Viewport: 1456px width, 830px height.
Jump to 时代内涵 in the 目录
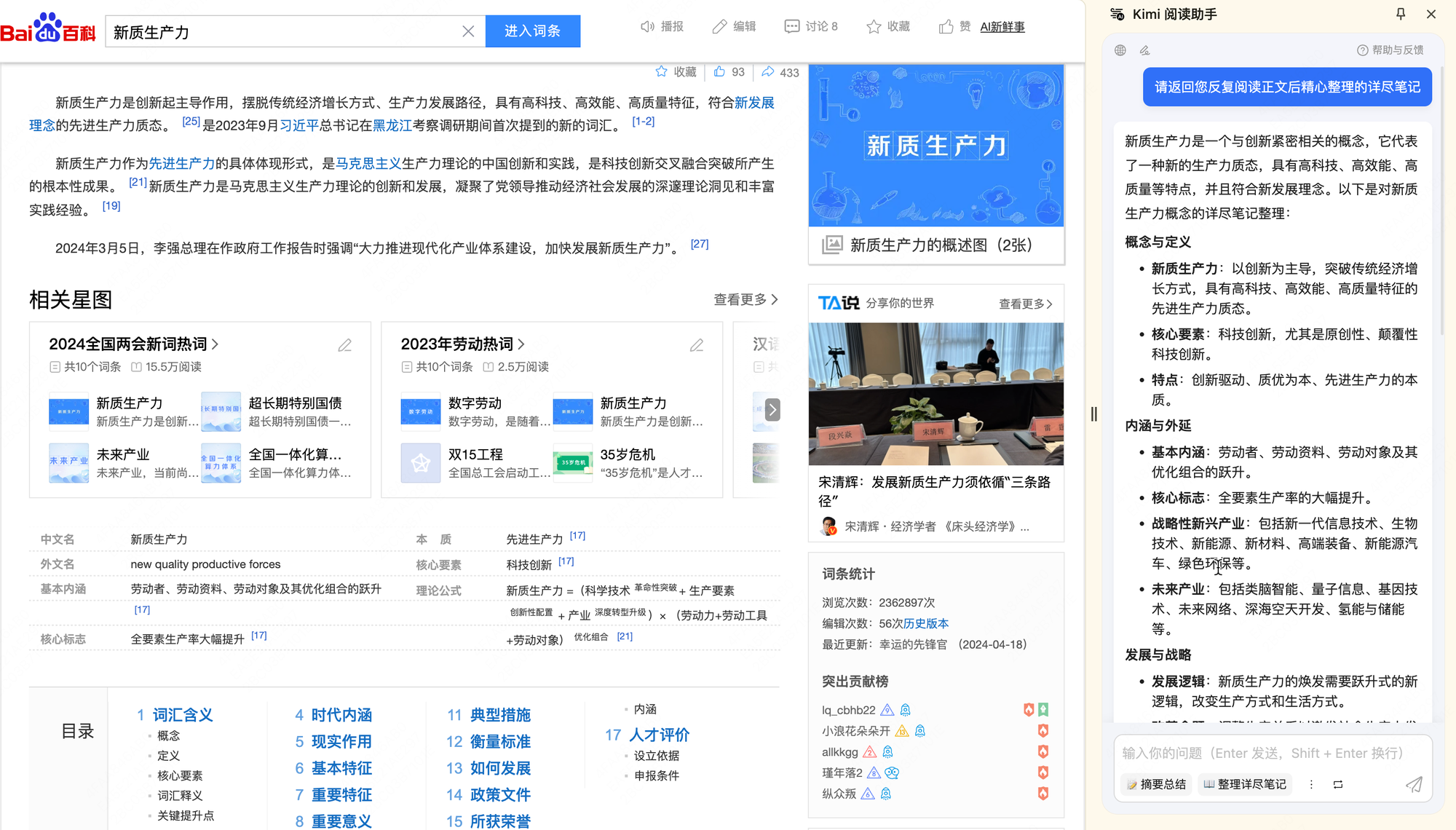click(x=341, y=715)
